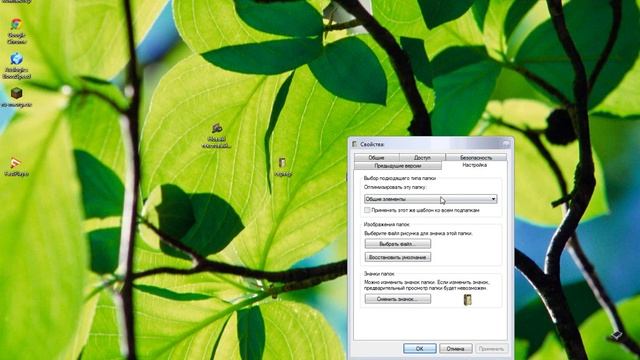This screenshot has width=640, height=360.
Task: Cancel the dialog with the Отмена button
Action: [x=456, y=349]
